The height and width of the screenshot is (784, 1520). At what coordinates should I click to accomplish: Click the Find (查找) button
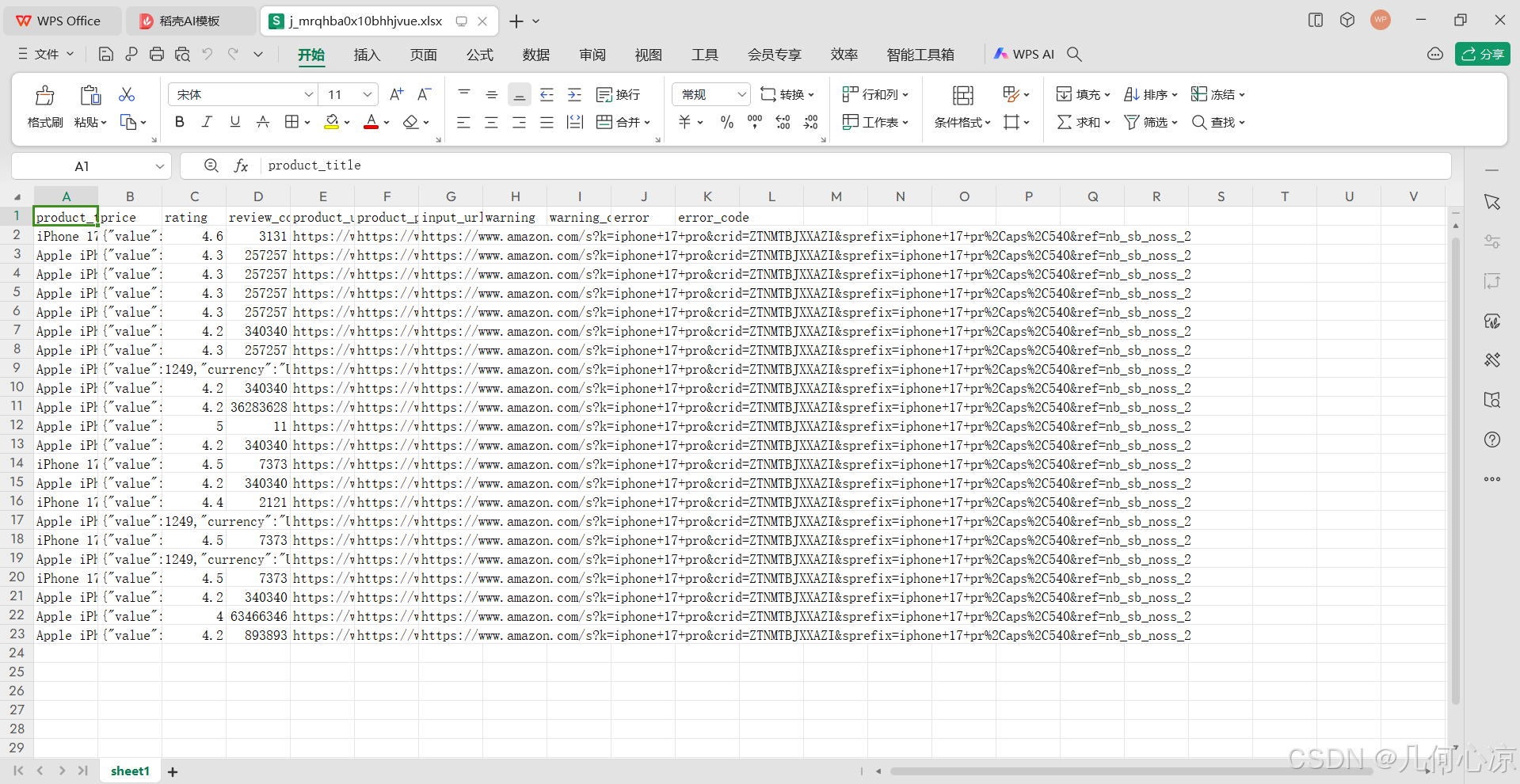[x=1218, y=122]
